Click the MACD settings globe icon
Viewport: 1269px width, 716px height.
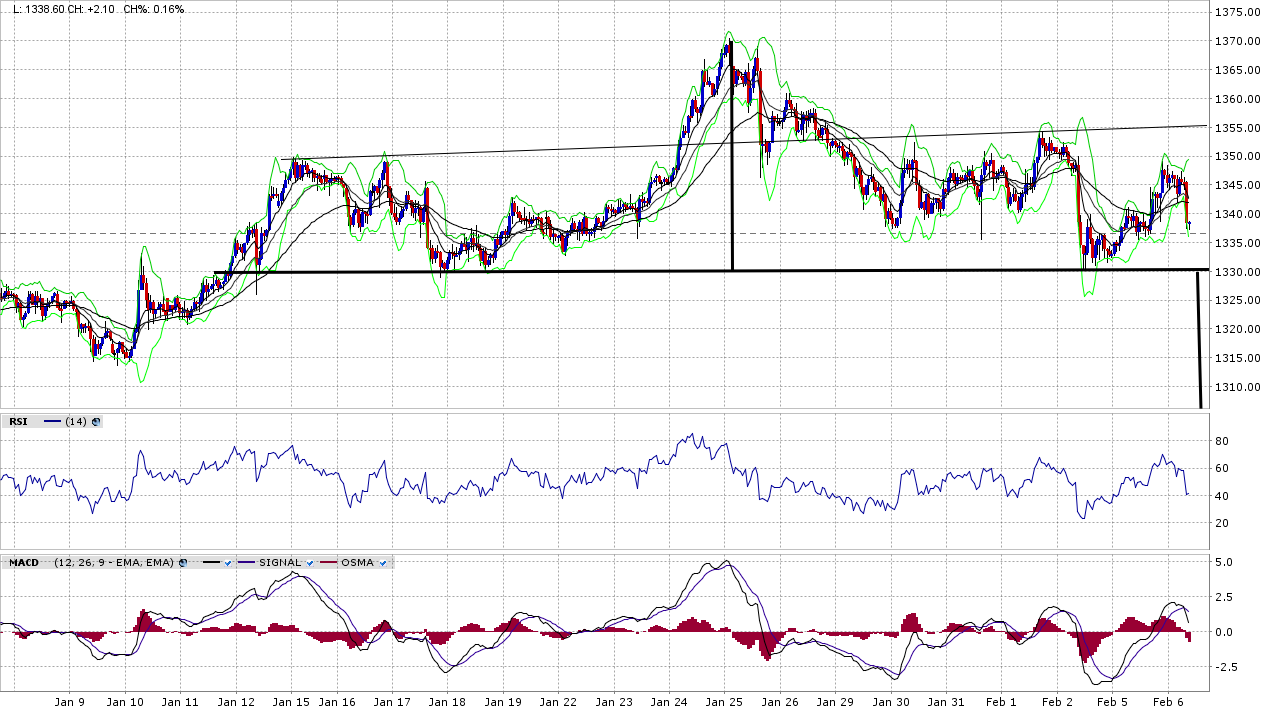[182, 563]
